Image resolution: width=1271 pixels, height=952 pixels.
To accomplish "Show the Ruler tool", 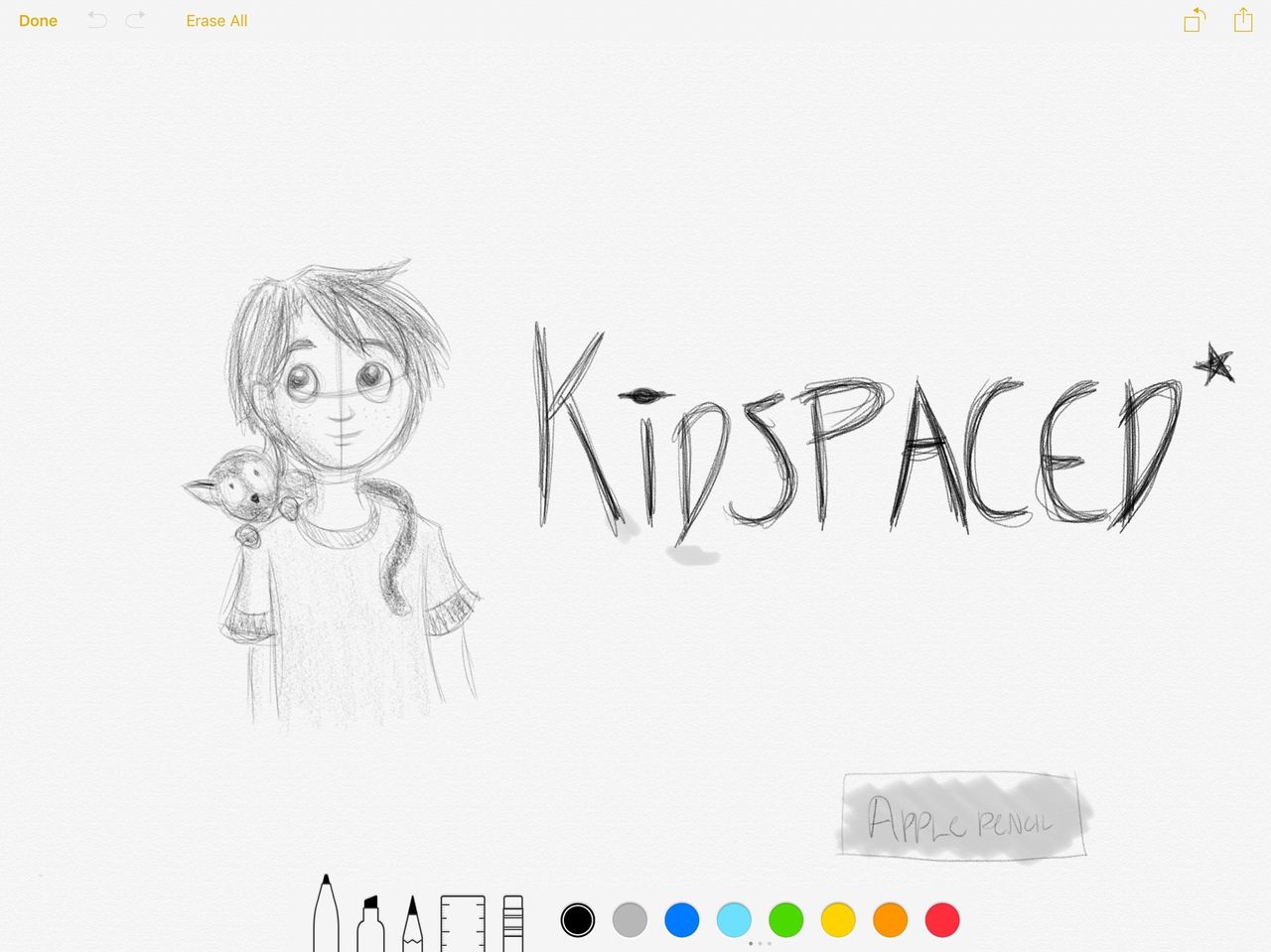I will (463, 923).
